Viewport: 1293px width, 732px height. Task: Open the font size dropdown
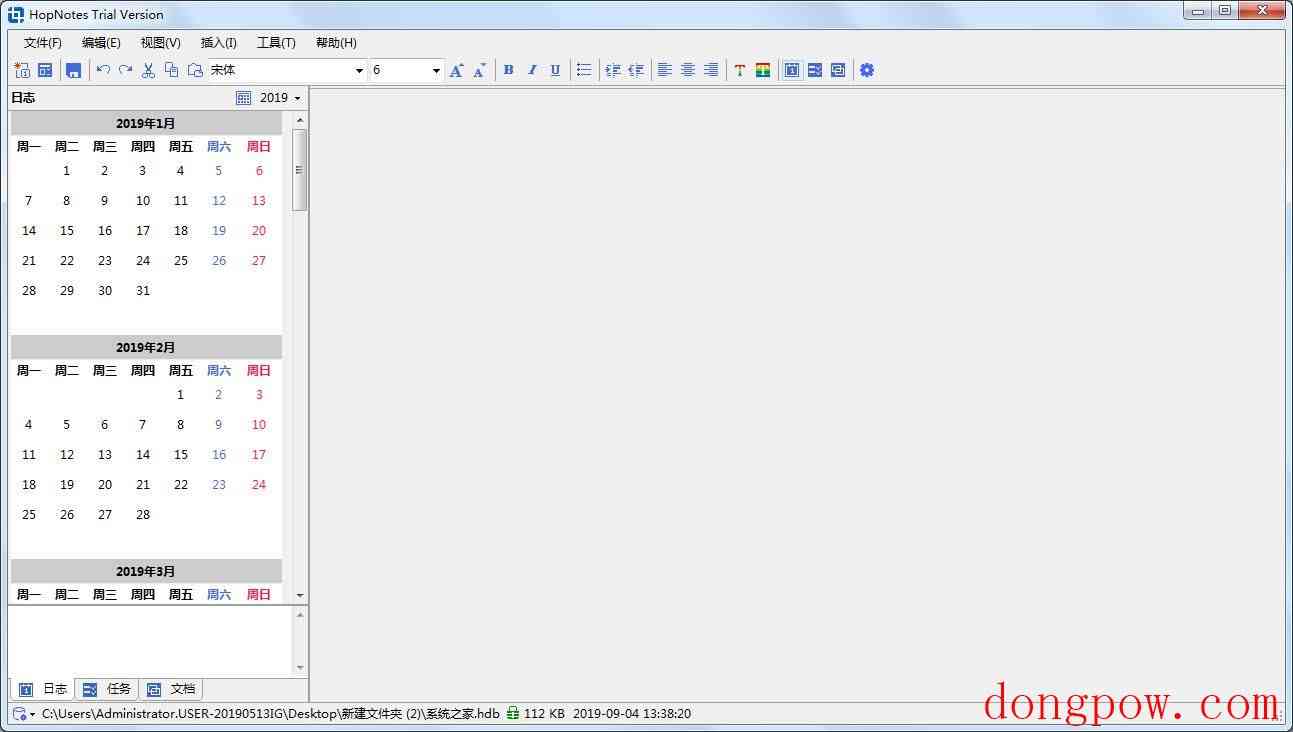(x=436, y=71)
